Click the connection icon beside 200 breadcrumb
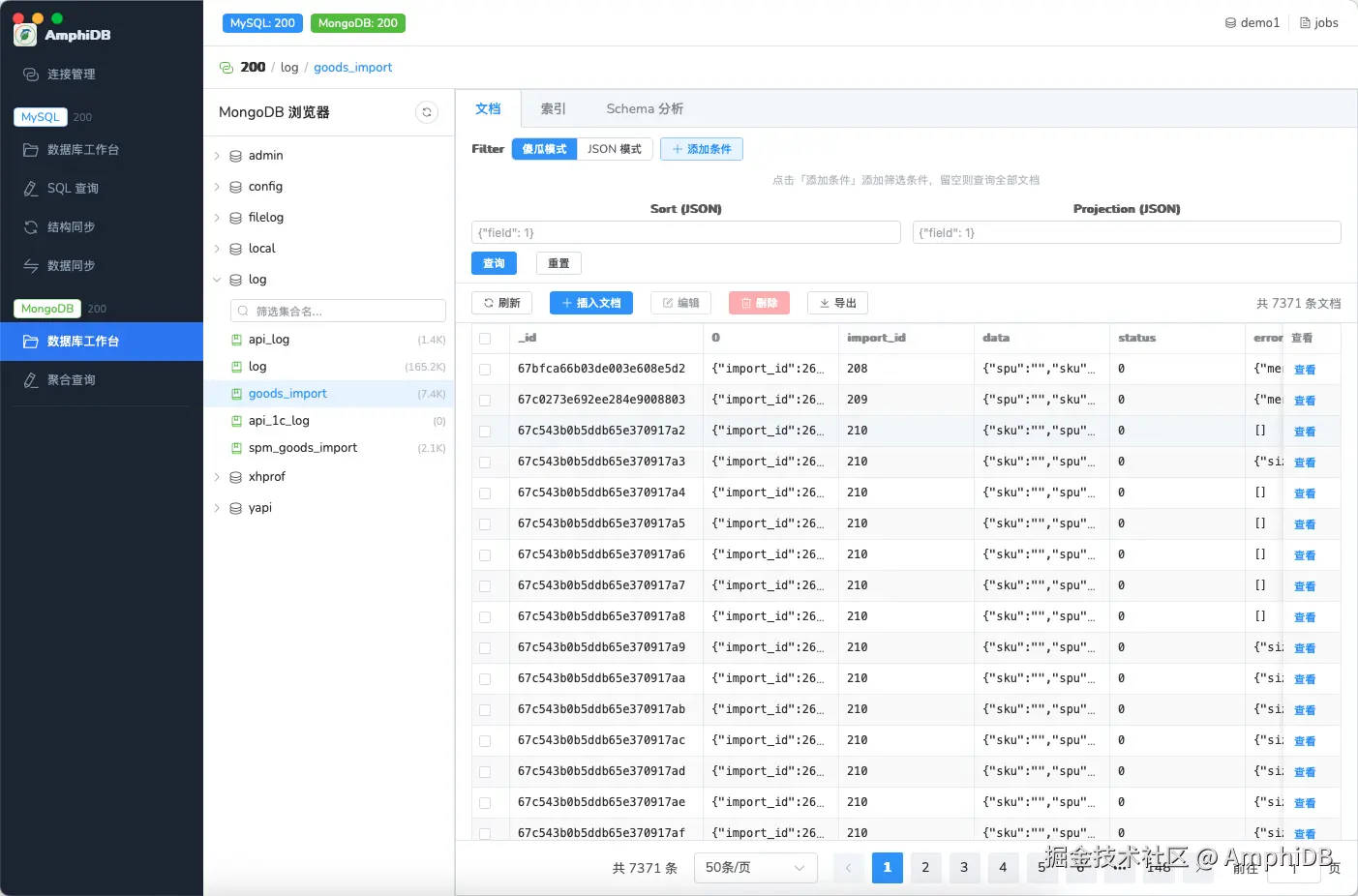Image resolution: width=1358 pixels, height=896 pixels. (x=226, y=68)
